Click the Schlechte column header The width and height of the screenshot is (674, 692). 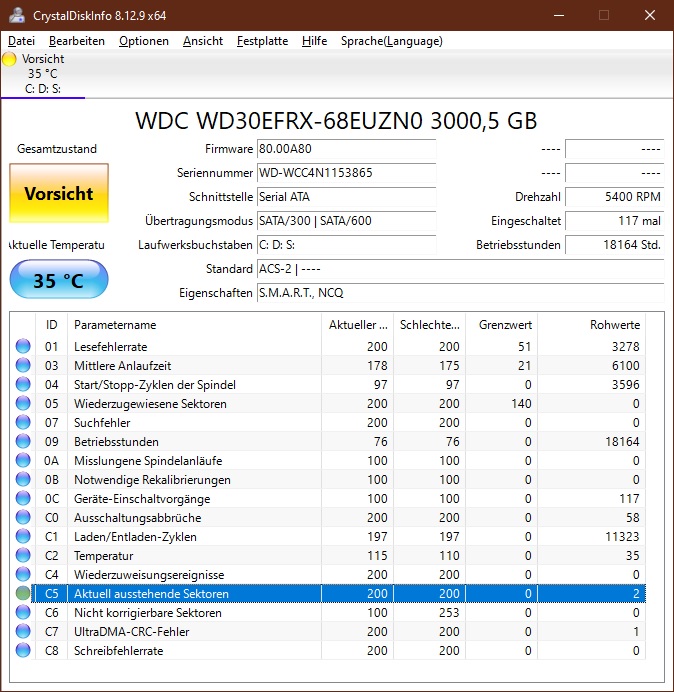[429, 325]
